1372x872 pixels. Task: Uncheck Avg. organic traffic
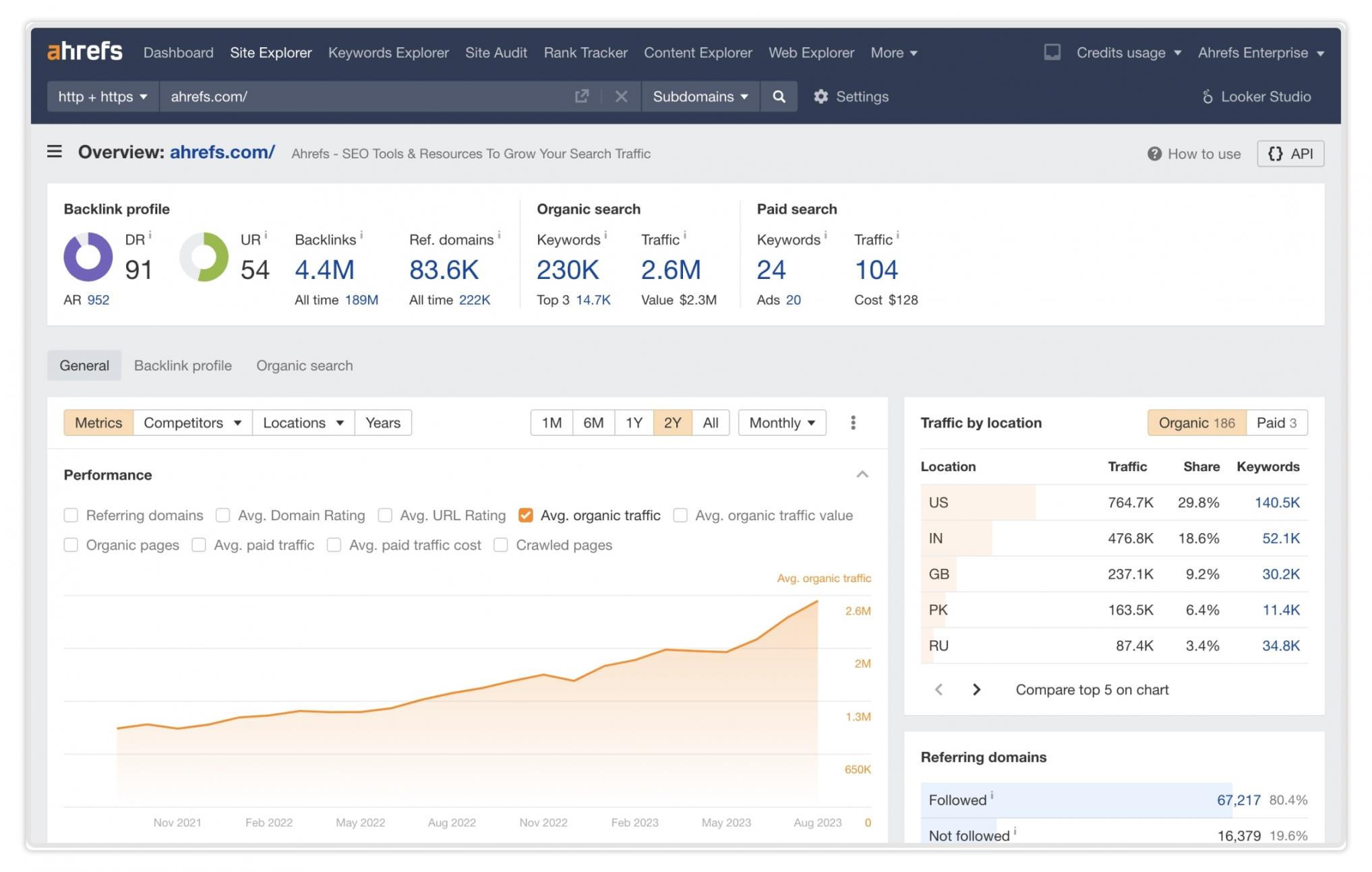pos(526,516)
